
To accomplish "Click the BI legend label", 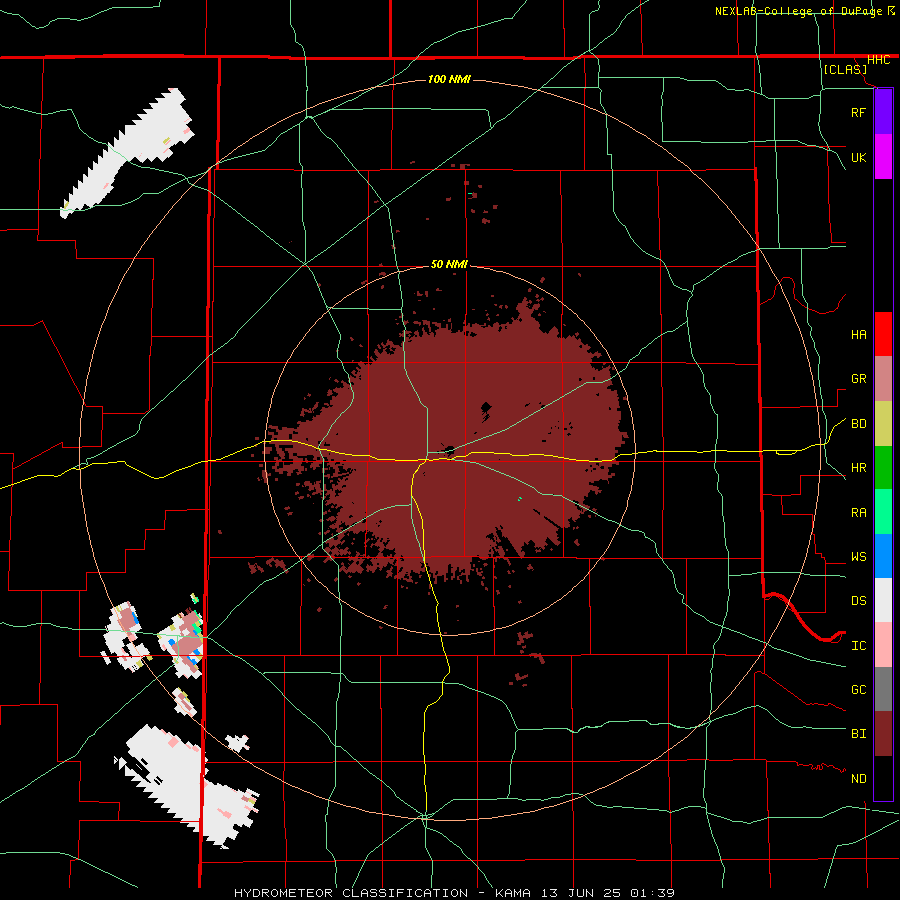I will point(858,734).
